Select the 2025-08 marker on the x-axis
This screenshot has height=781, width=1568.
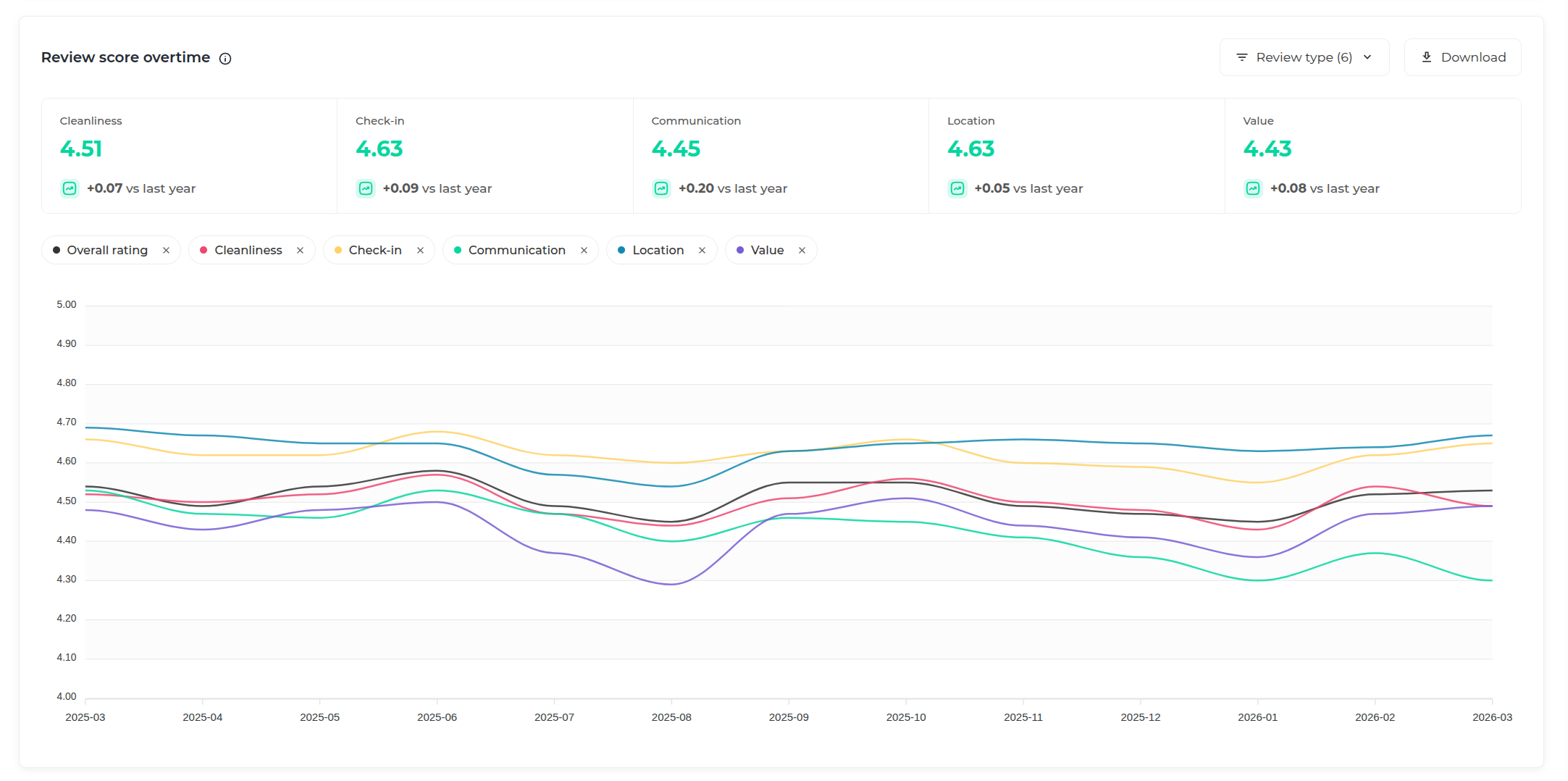tap(671, 717)
